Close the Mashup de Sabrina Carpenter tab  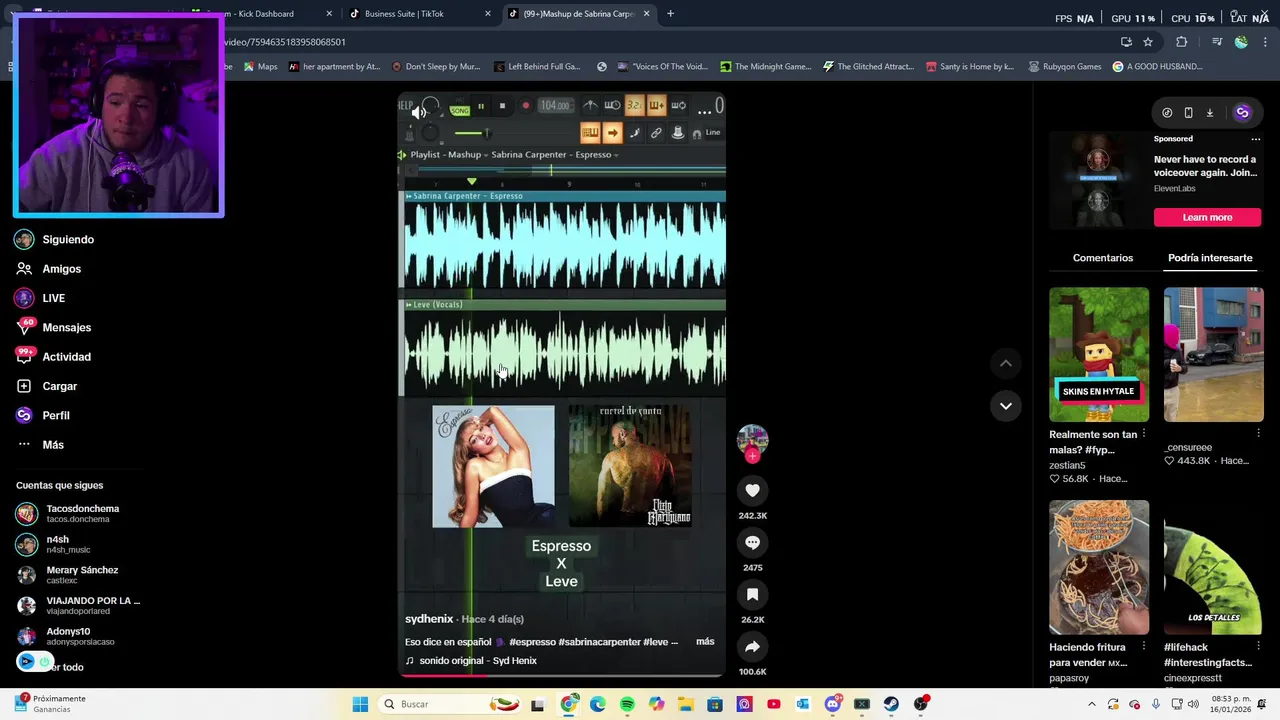point(647,14)
